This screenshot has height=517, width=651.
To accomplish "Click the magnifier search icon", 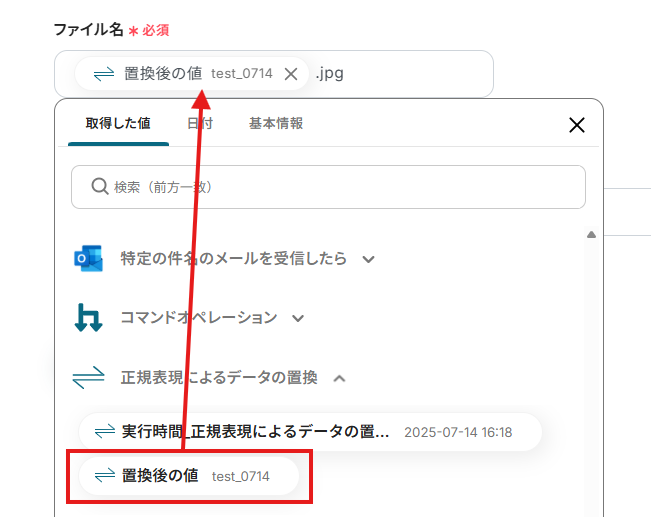I will [100, 186].
